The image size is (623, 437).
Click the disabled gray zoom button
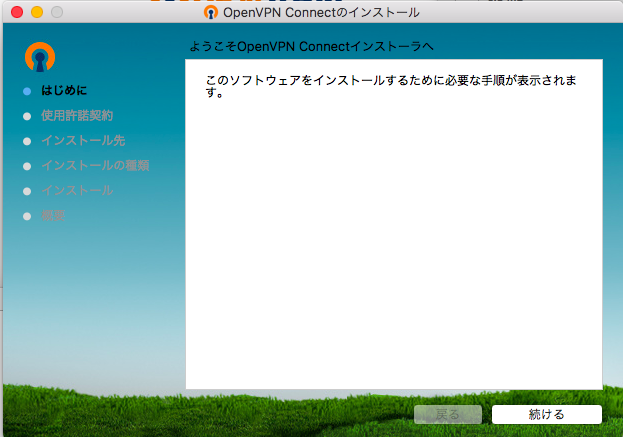57,12
